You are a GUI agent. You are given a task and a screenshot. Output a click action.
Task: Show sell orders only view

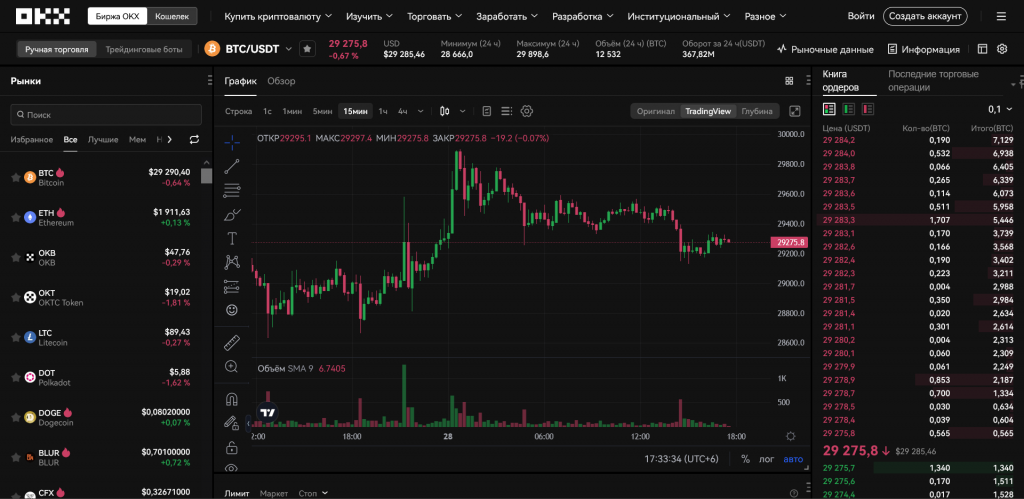coord(868,108)
